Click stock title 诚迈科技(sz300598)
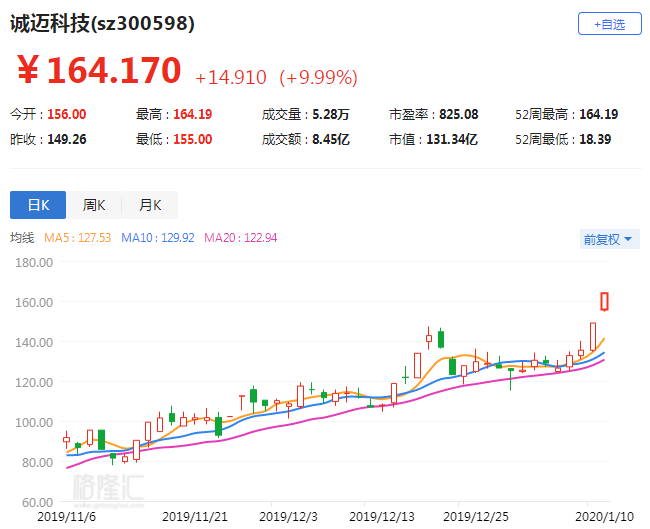 pyautogui.click(x=102, y=23)
